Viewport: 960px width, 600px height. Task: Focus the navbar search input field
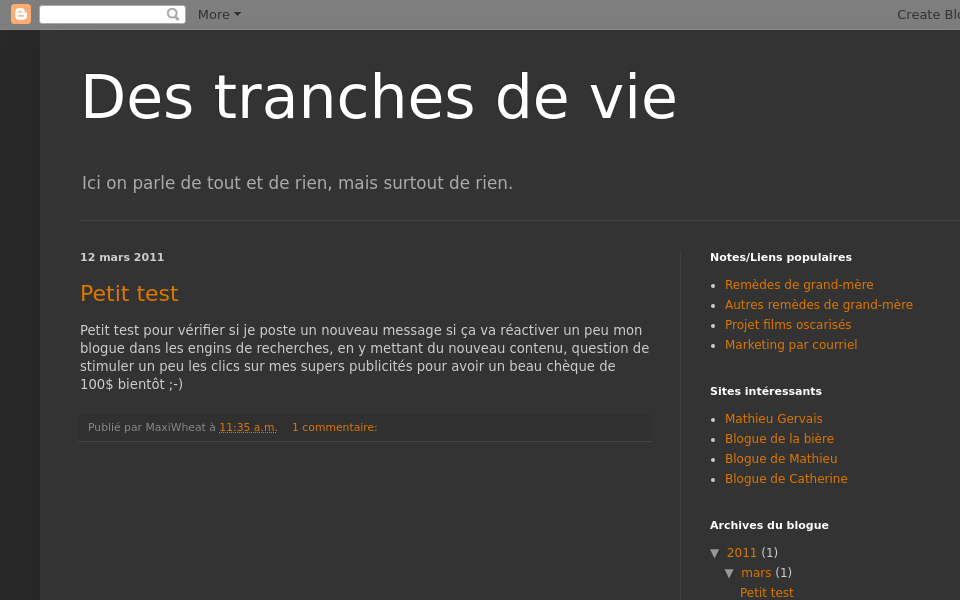click(102, 14)
